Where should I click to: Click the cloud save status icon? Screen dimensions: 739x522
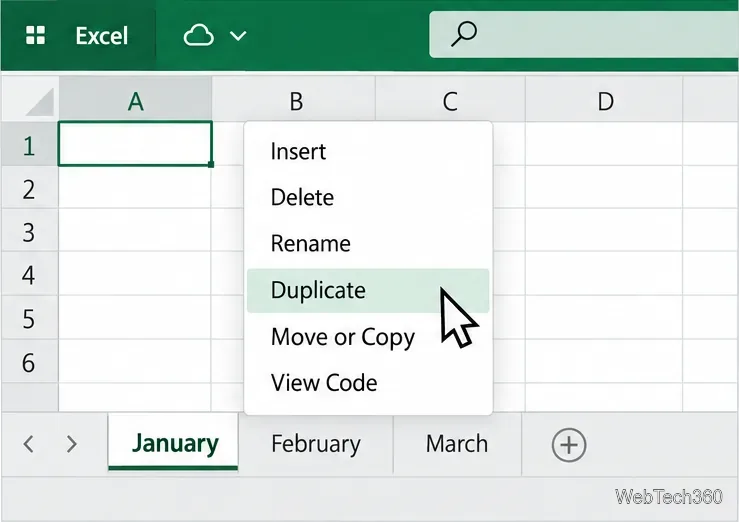[198, 35]
